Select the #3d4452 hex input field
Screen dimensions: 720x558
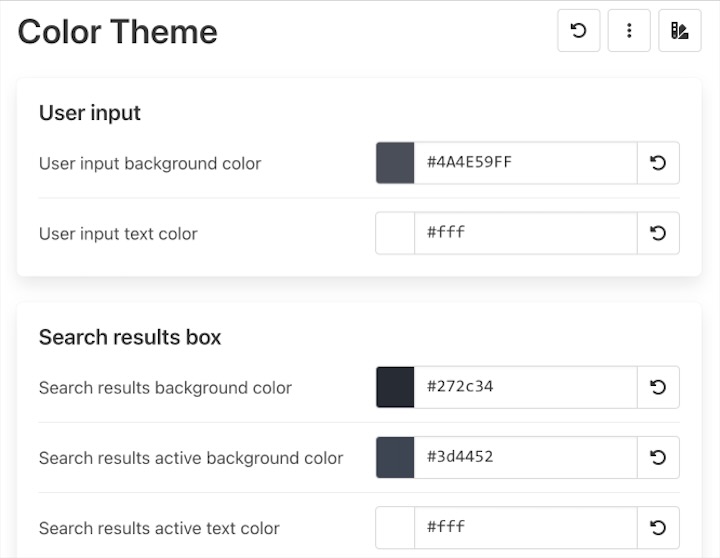pos(525,457)
